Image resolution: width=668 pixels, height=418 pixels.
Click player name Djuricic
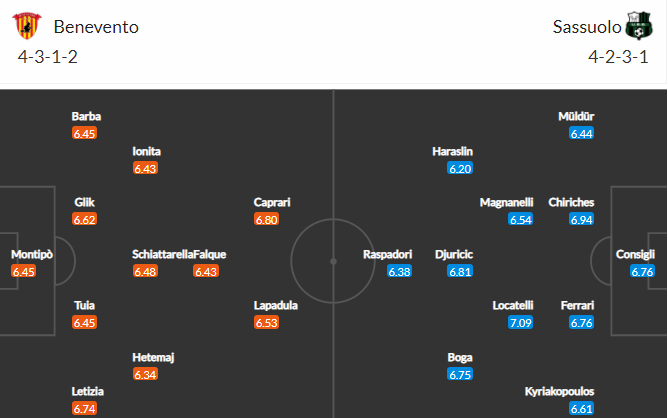click(x=454, y=254)
